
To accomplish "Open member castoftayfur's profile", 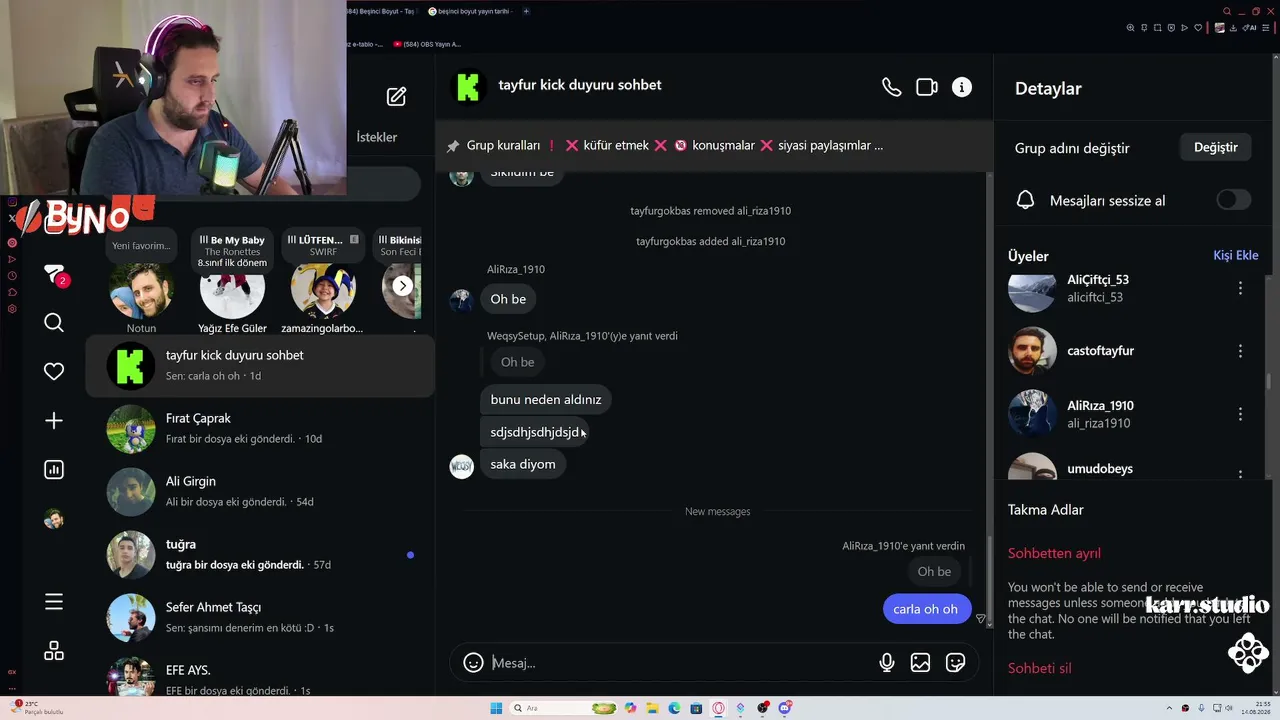I will [x=1071, y=351].
